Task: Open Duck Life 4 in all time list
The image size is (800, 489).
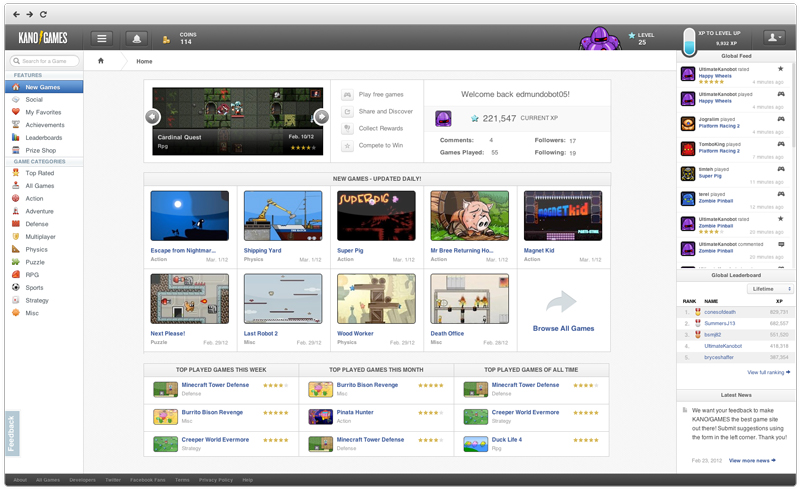Action: tap(507, 439)
